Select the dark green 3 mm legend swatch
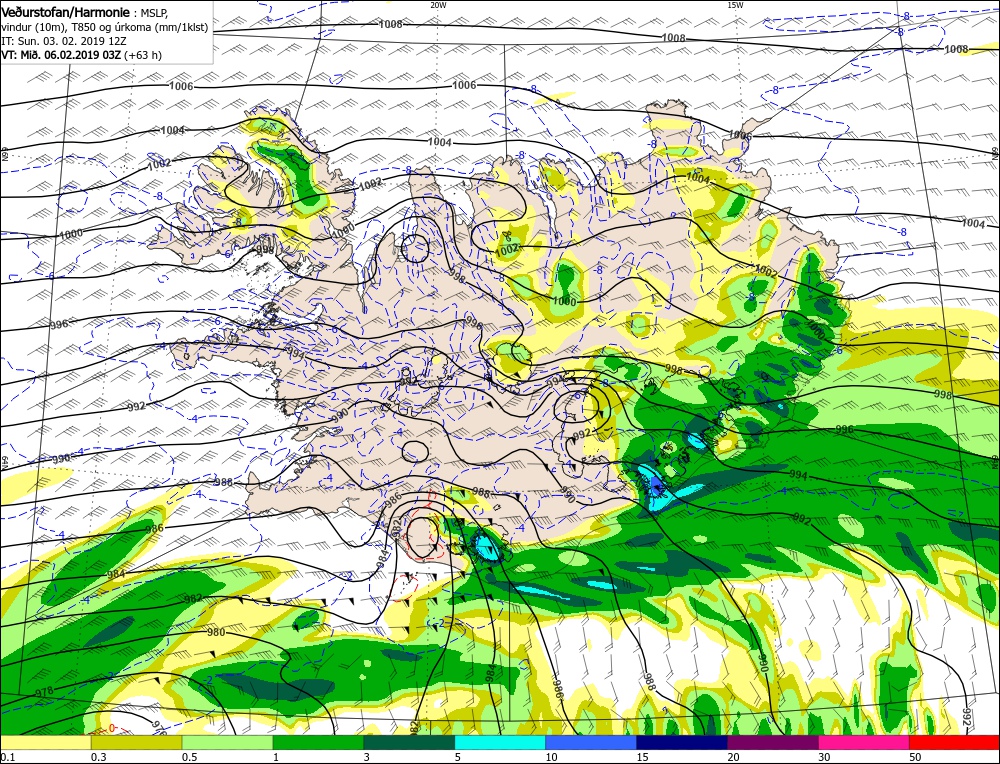This screenshot has height=764, width=1000. point(409,742)
